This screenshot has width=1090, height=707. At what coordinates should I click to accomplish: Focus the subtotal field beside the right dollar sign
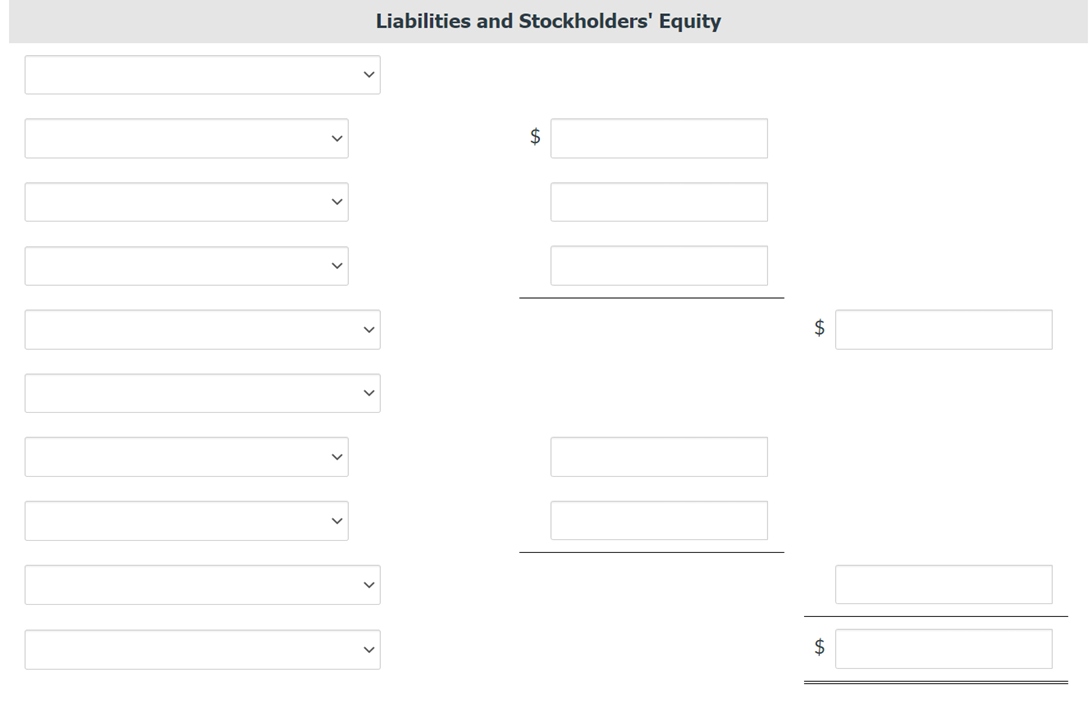coord(944,329)
